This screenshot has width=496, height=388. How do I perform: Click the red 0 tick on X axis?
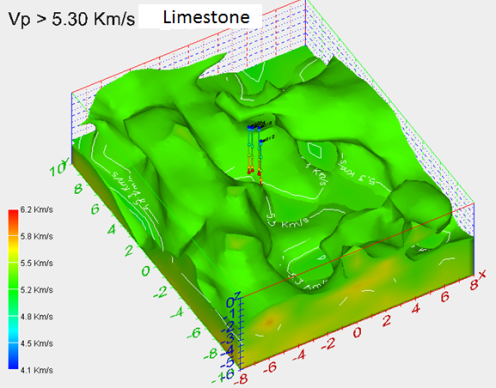(357, 332)
